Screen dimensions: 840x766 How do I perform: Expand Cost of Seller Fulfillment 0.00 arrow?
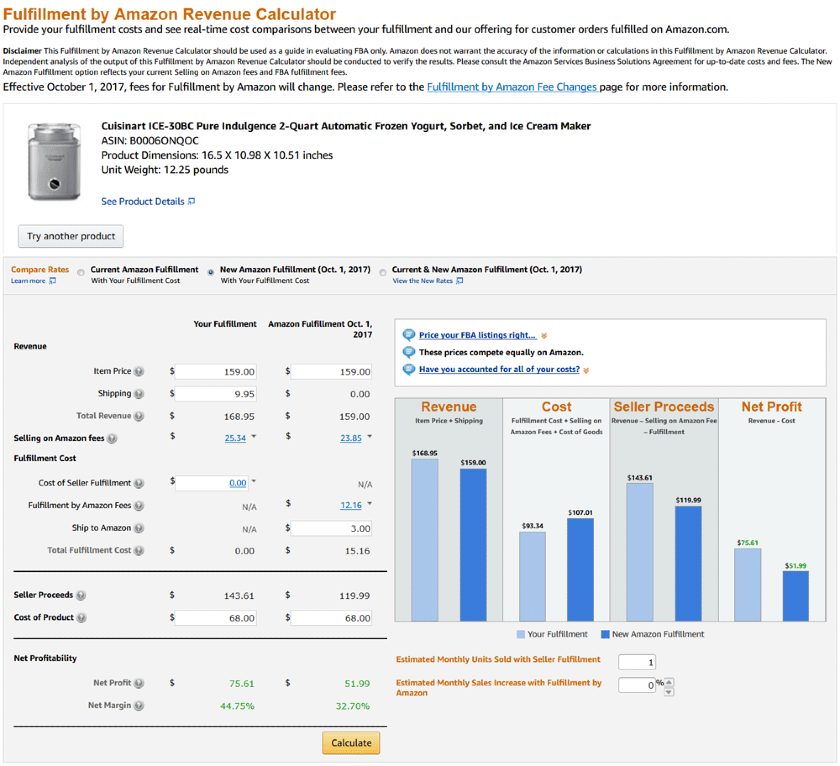[254, 481]
